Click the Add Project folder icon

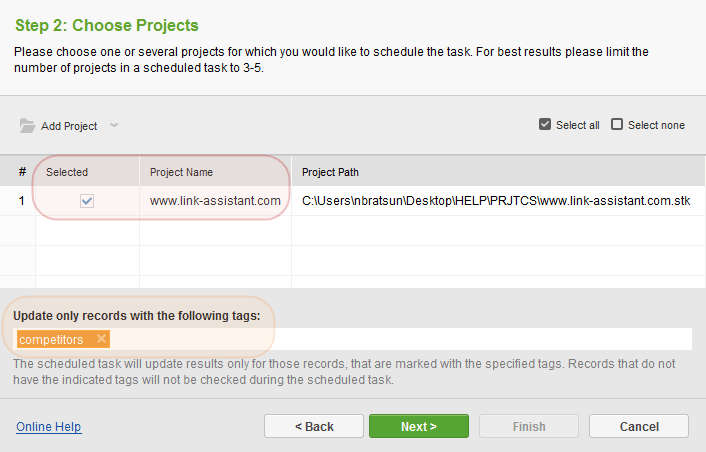click(27, 126)
